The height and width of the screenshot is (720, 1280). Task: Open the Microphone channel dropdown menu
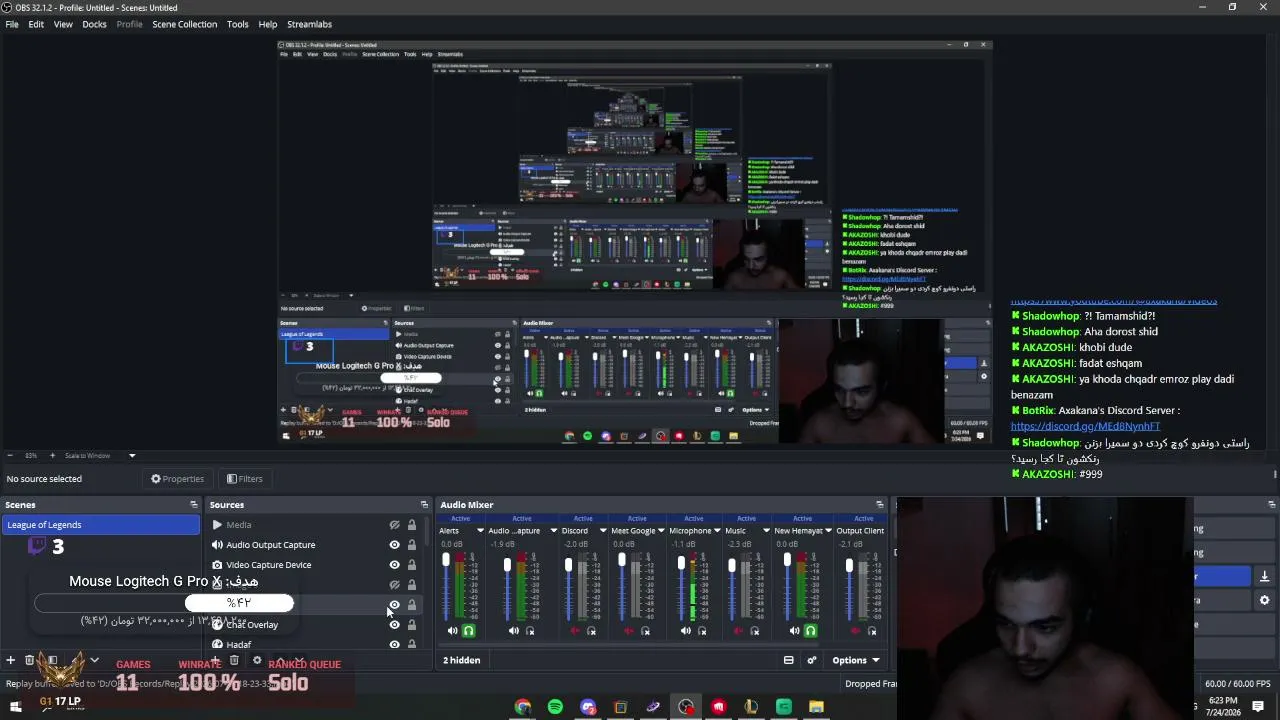coord(717,531)
